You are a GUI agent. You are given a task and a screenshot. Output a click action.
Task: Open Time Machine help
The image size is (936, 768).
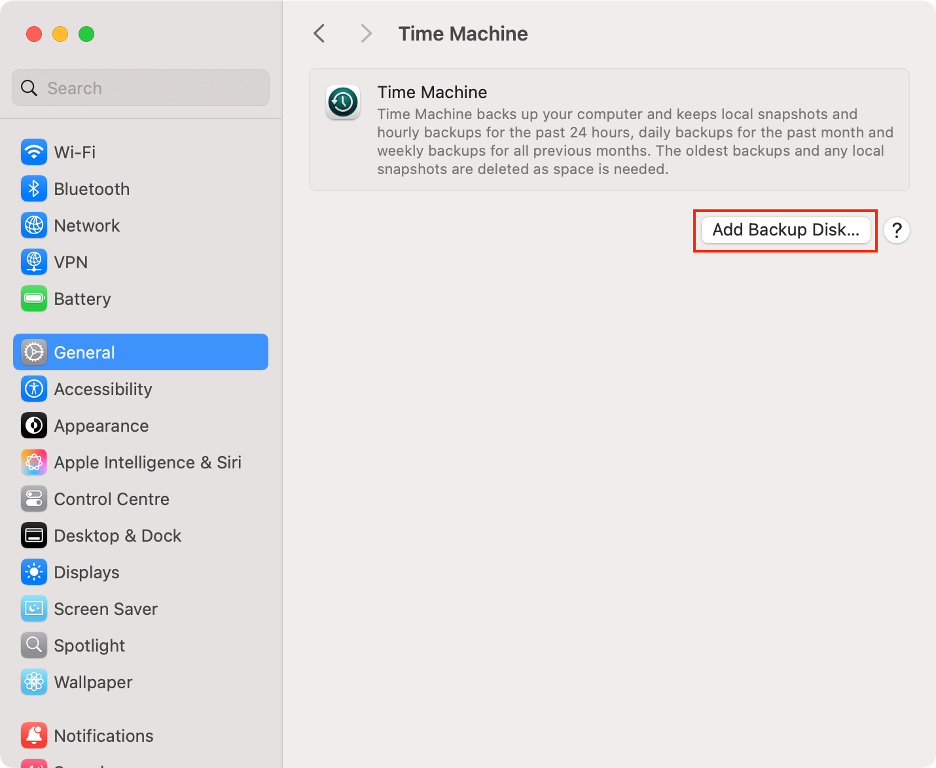click(x=896, y=230)
